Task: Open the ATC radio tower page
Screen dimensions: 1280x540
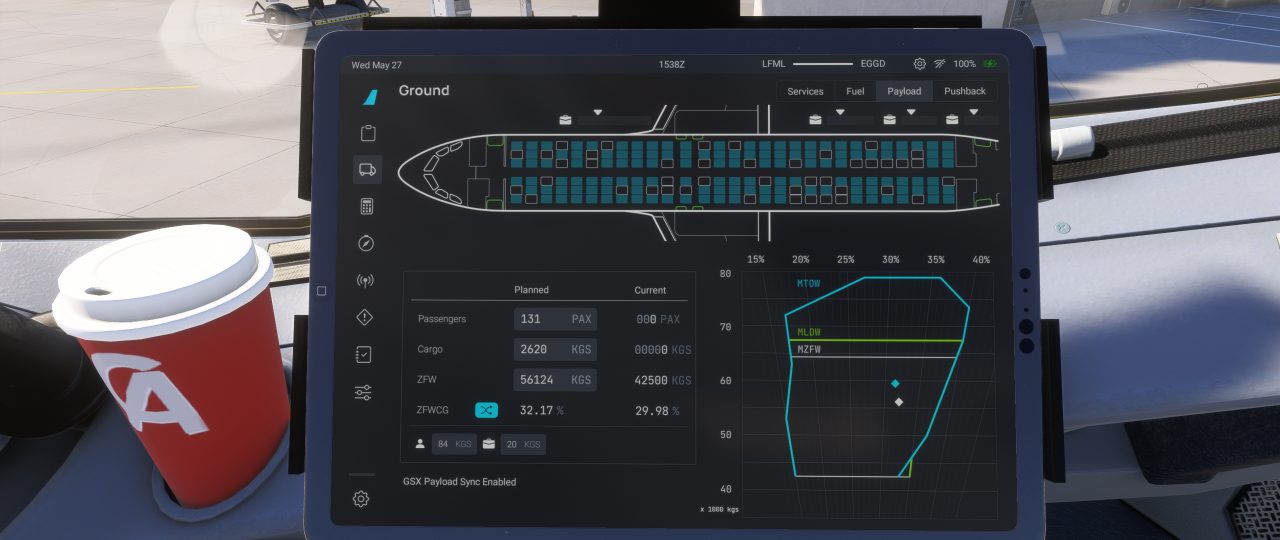Action: coord(366,280)
